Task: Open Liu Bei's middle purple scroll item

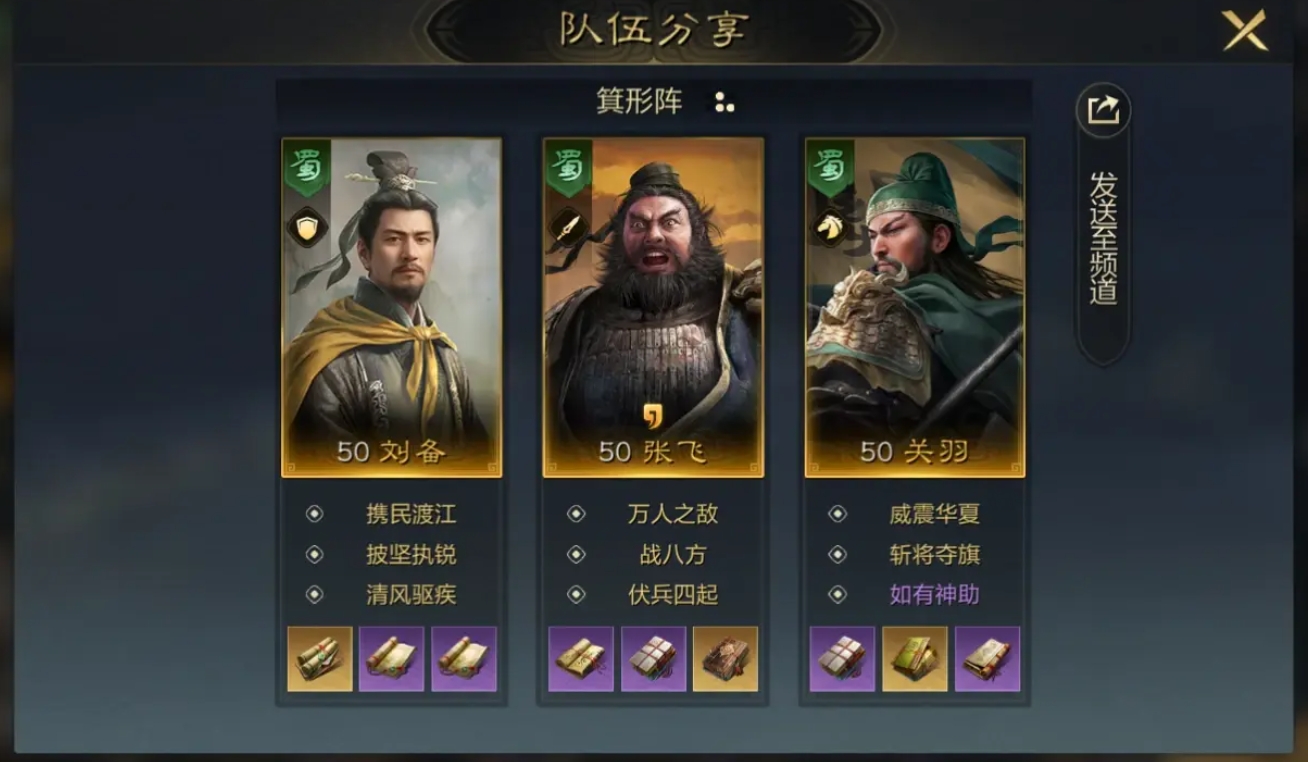Action: 392,659
